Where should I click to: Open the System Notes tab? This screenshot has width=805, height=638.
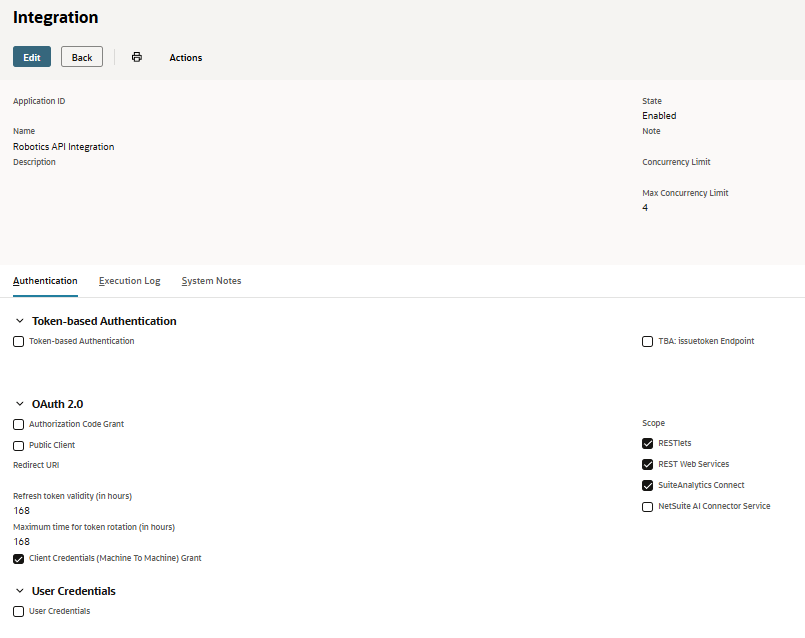click(211, 281)
